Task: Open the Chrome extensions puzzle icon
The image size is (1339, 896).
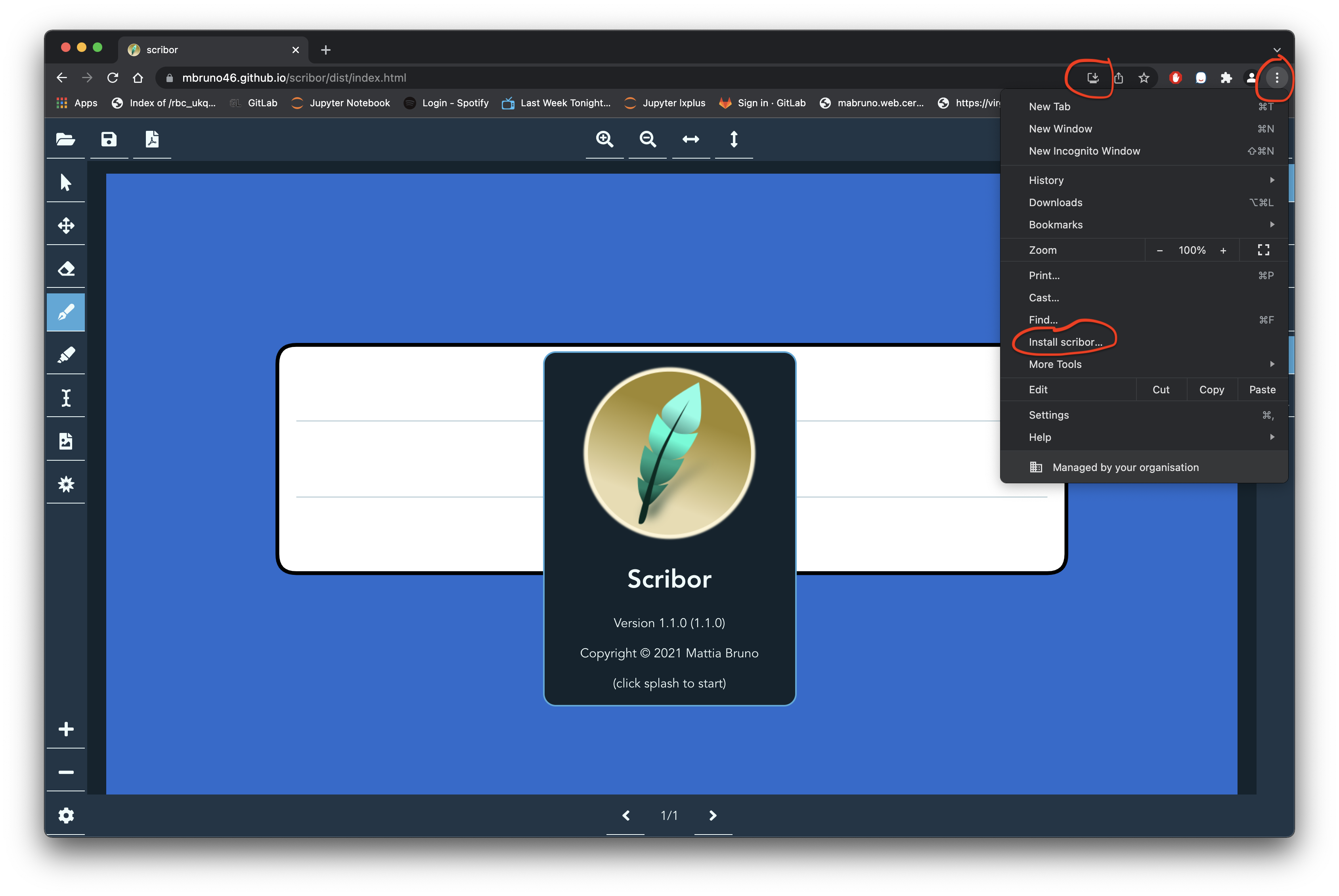Action: [x=1226, y=78]
